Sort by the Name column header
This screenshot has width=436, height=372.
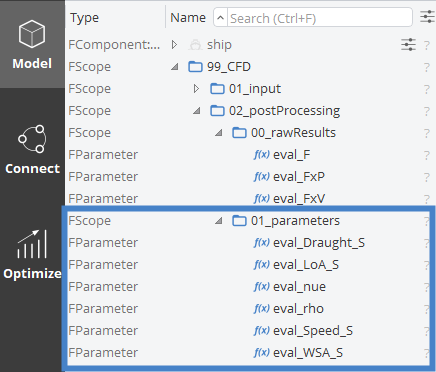(188, 18)
